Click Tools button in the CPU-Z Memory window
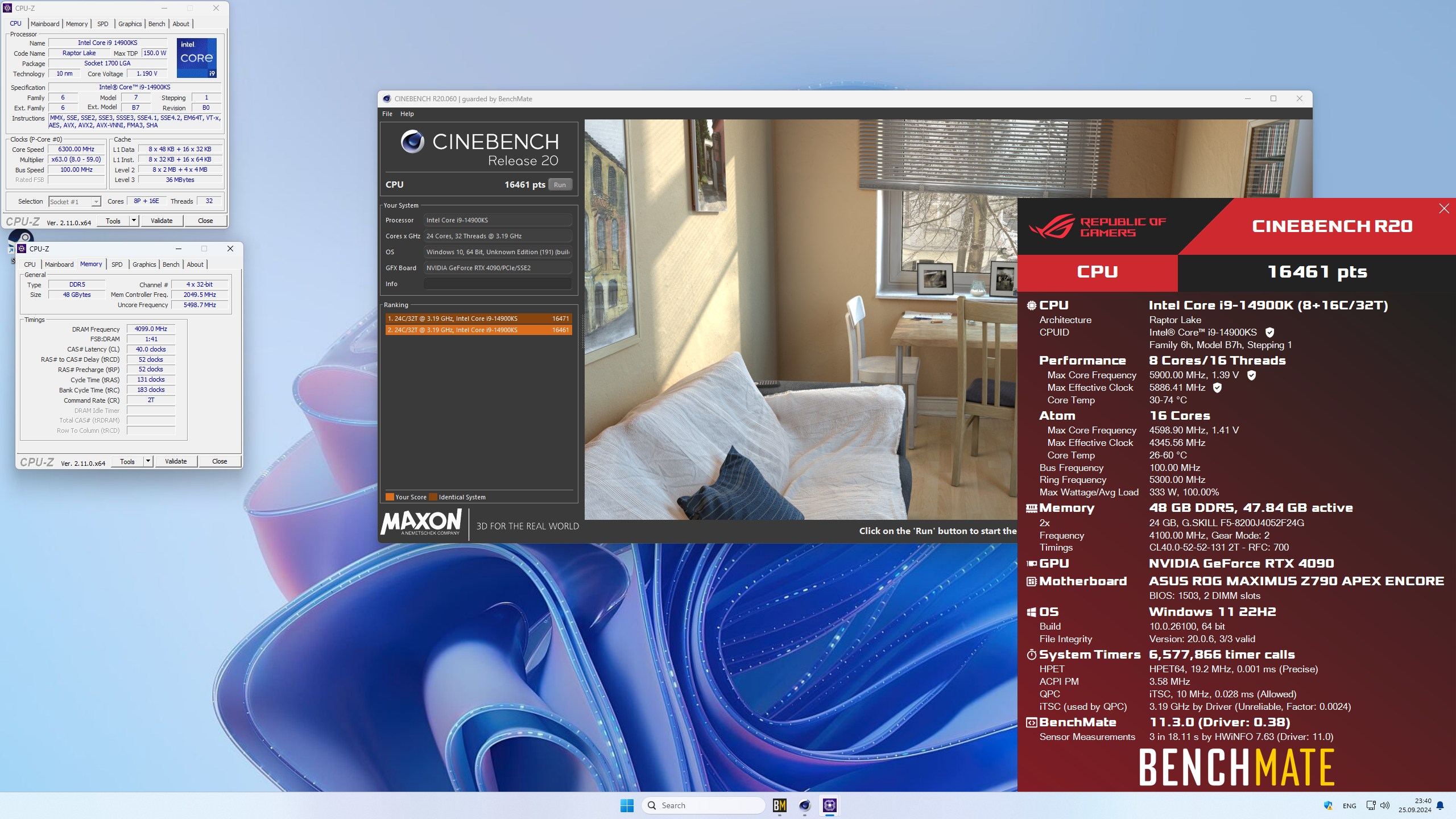The width and height of the screenshot is (1456, 819). pyautogui.click(x=127, y=461)
